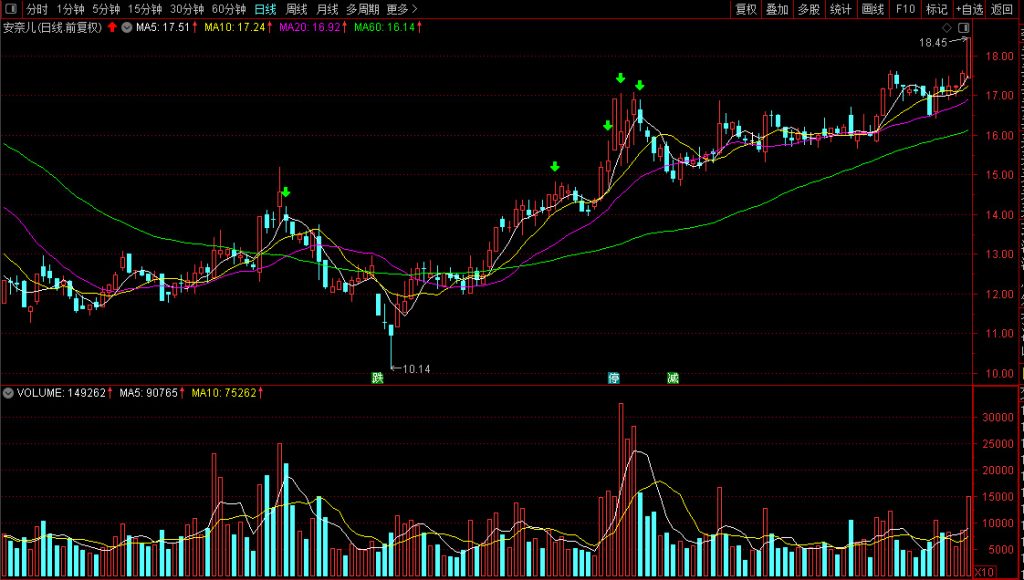Click the highest green arrow signal near 17.5
1024x580 pixels.
pyautogui.click(x=621, y=78)
